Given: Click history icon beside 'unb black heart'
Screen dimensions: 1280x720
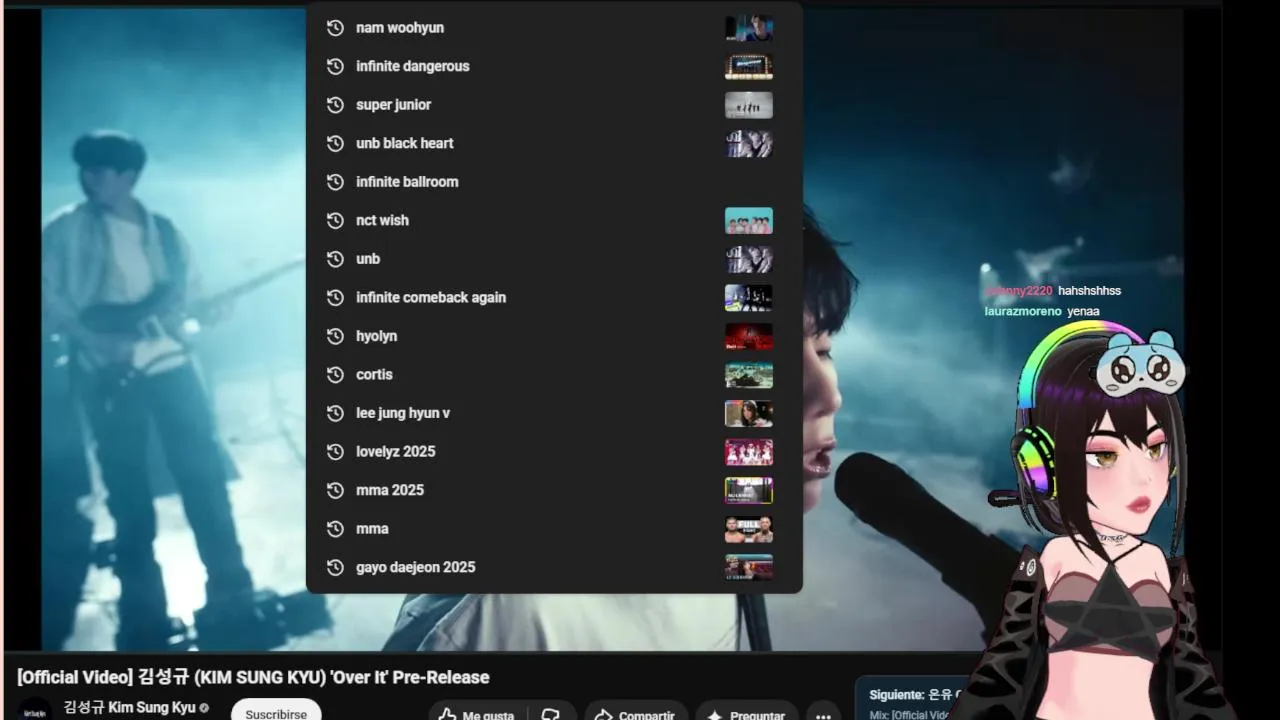Looking at the screenshot, I should click(335, 143).
